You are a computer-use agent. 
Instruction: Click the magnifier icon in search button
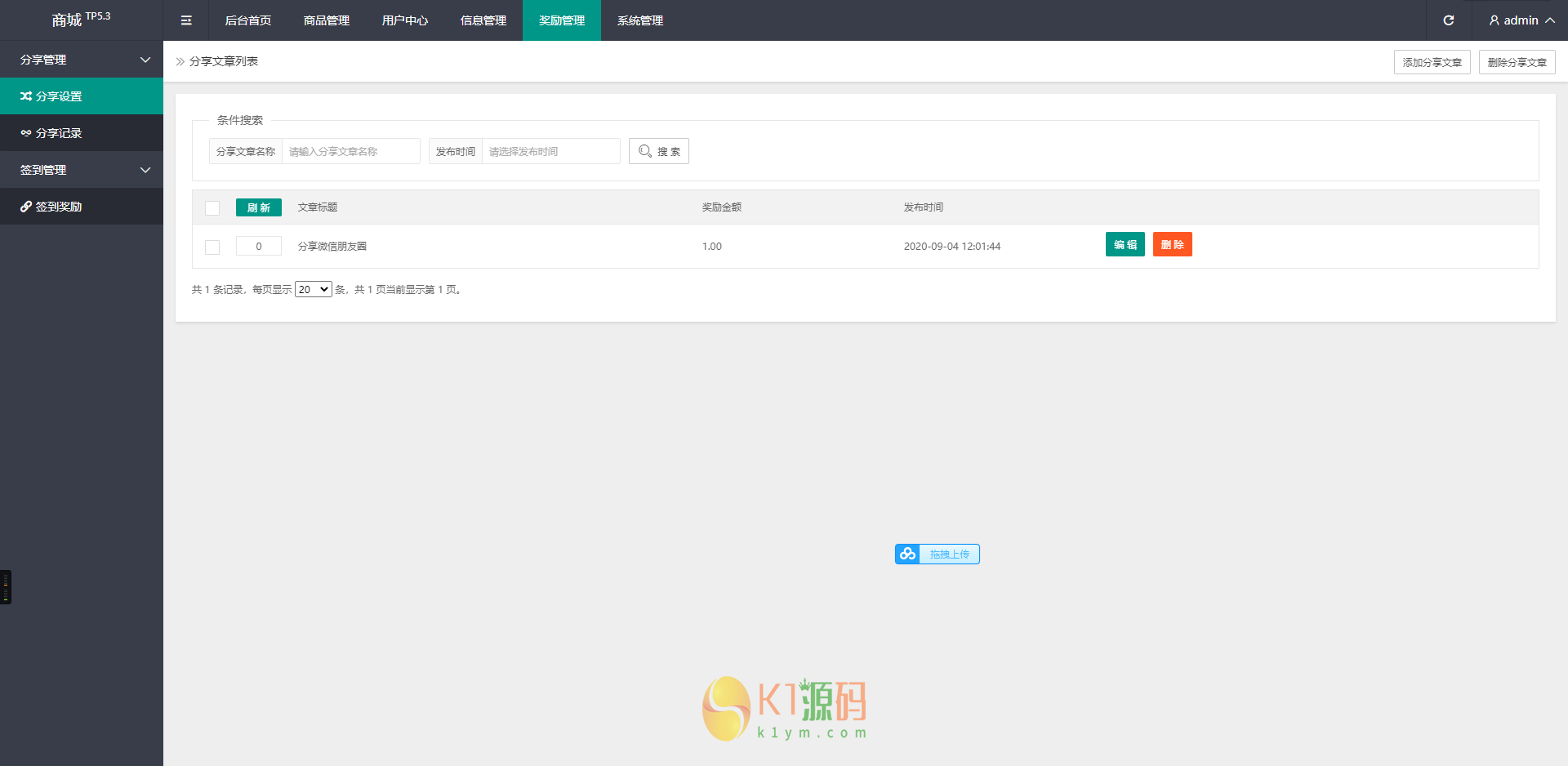point(645,151)
